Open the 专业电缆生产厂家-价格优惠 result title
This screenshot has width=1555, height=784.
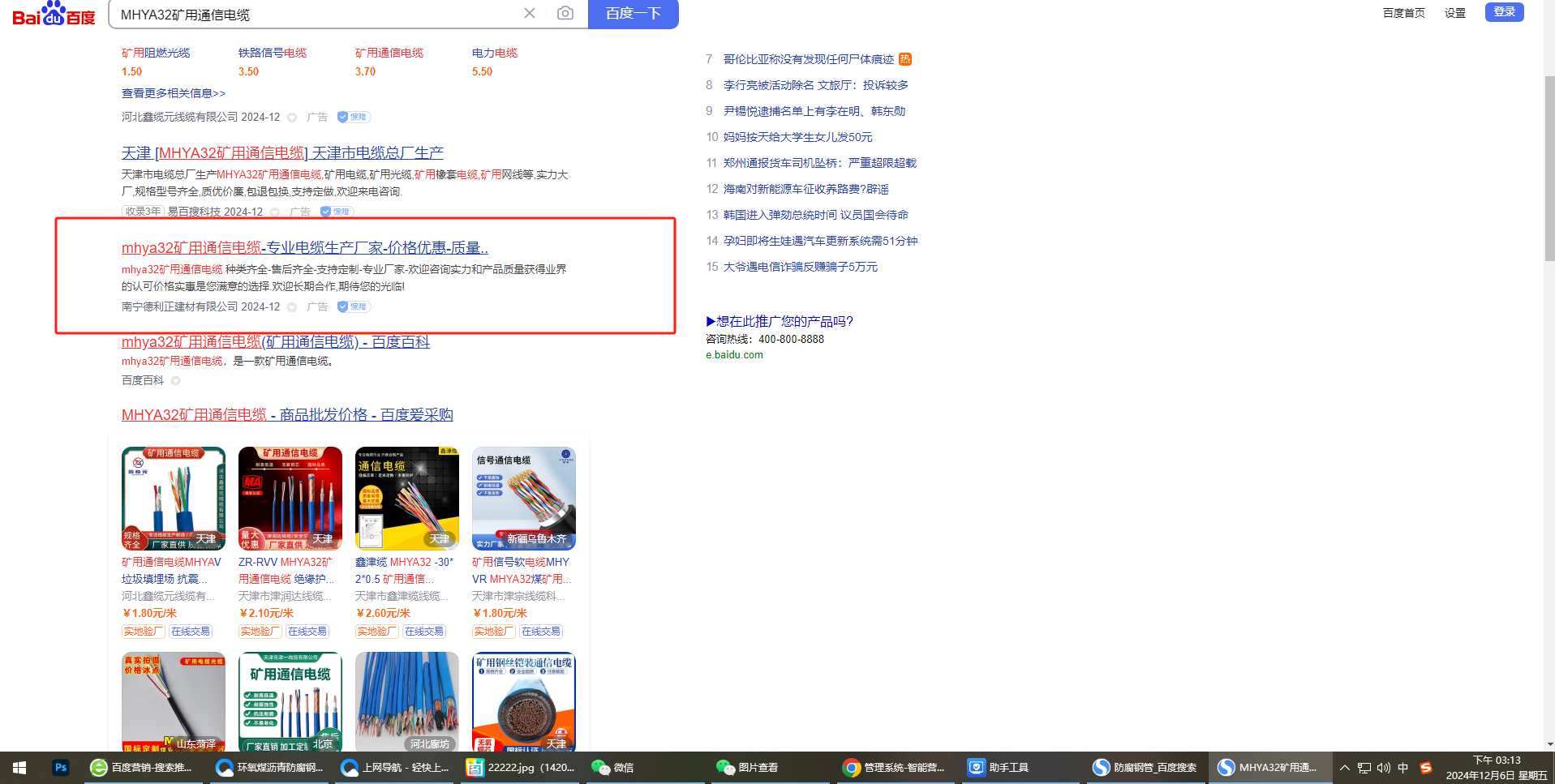(305, 247)
